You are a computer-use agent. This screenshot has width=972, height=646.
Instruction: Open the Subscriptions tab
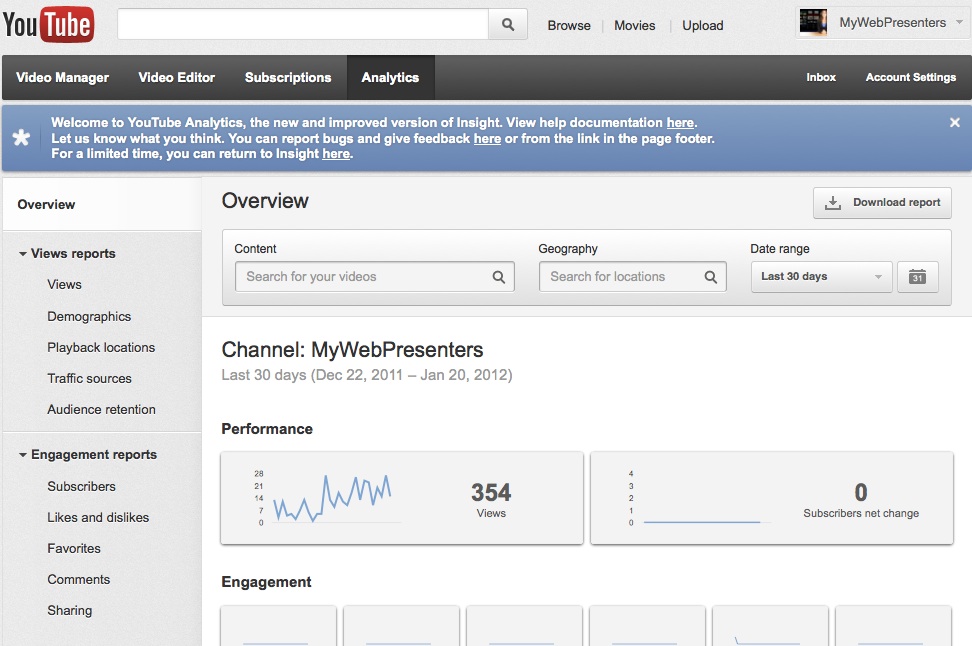click(288, 78)
